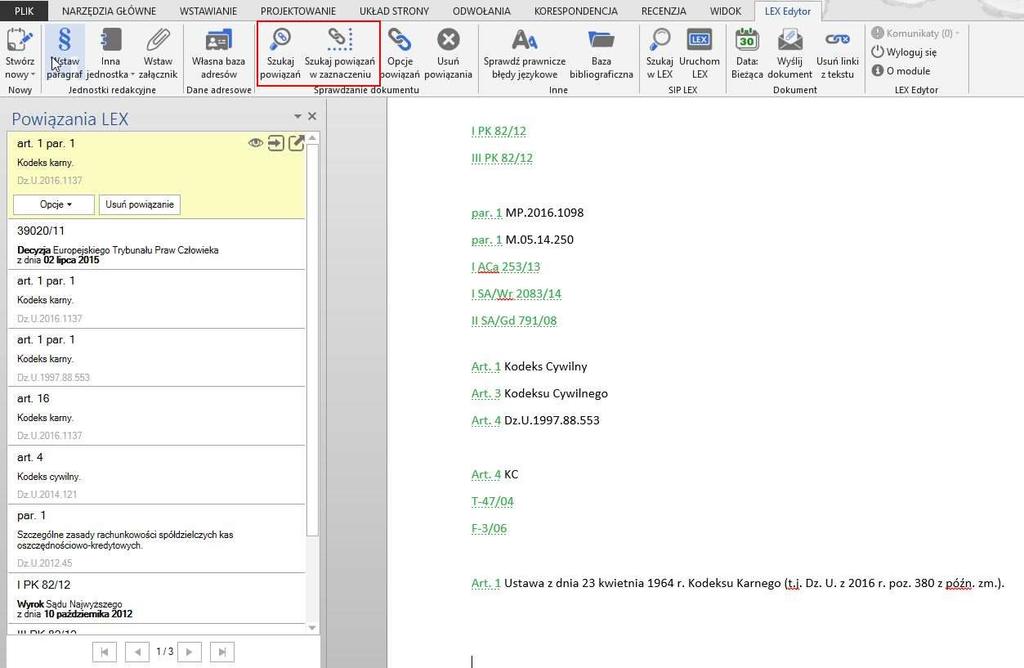
Task: Click the Stwórz nowy document icon
Action: pos(20,40)
